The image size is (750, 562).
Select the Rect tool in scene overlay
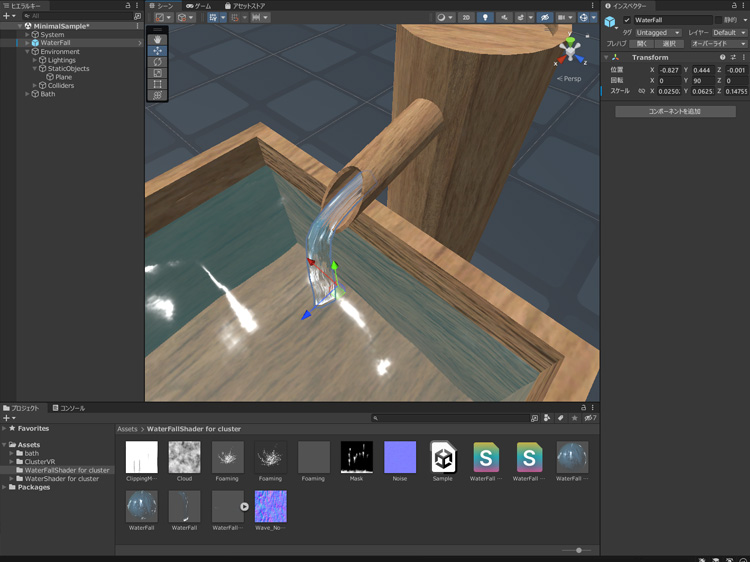coord(158,84)
